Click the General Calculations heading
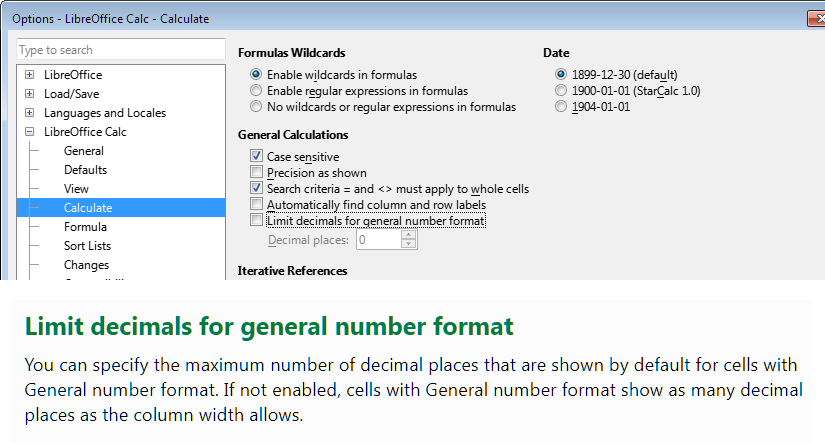This screenshot has width=825, height=443. [x=293, y=135]
